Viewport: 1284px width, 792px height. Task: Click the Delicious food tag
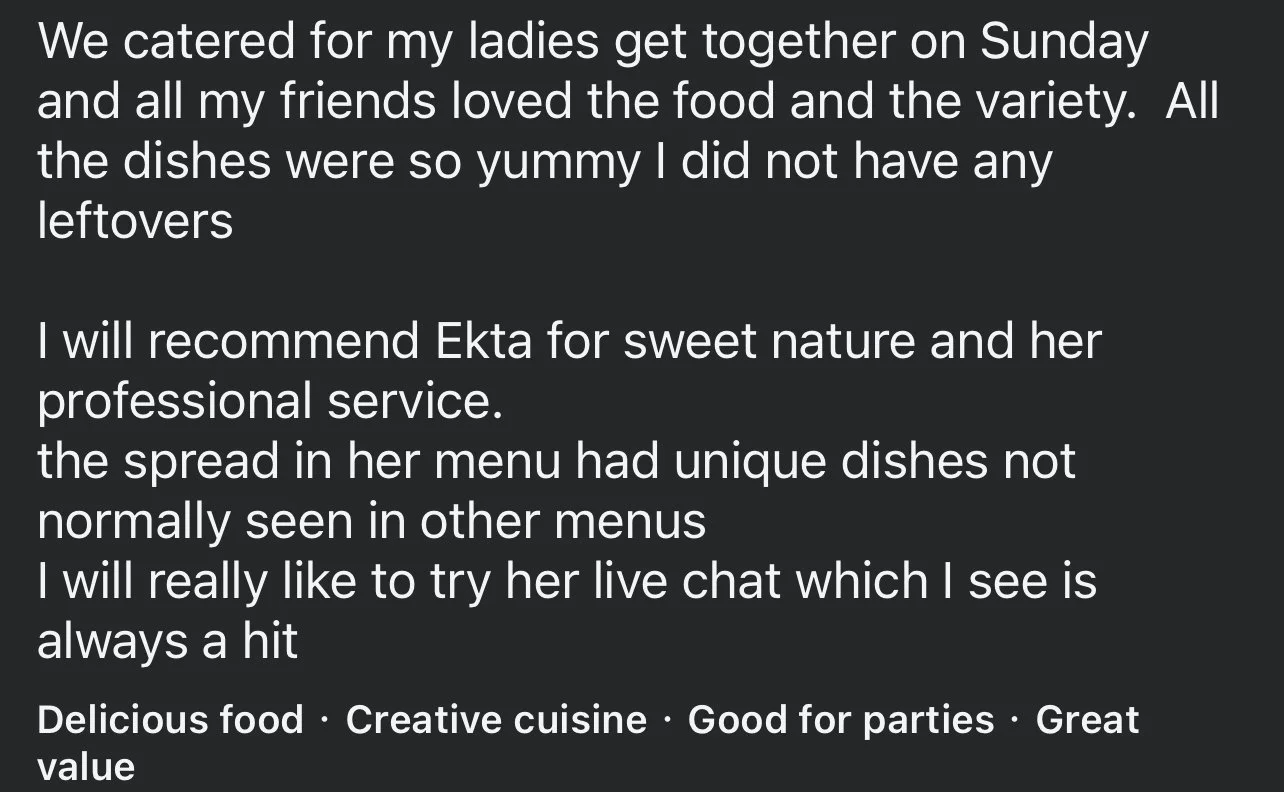tap(170, 720)
